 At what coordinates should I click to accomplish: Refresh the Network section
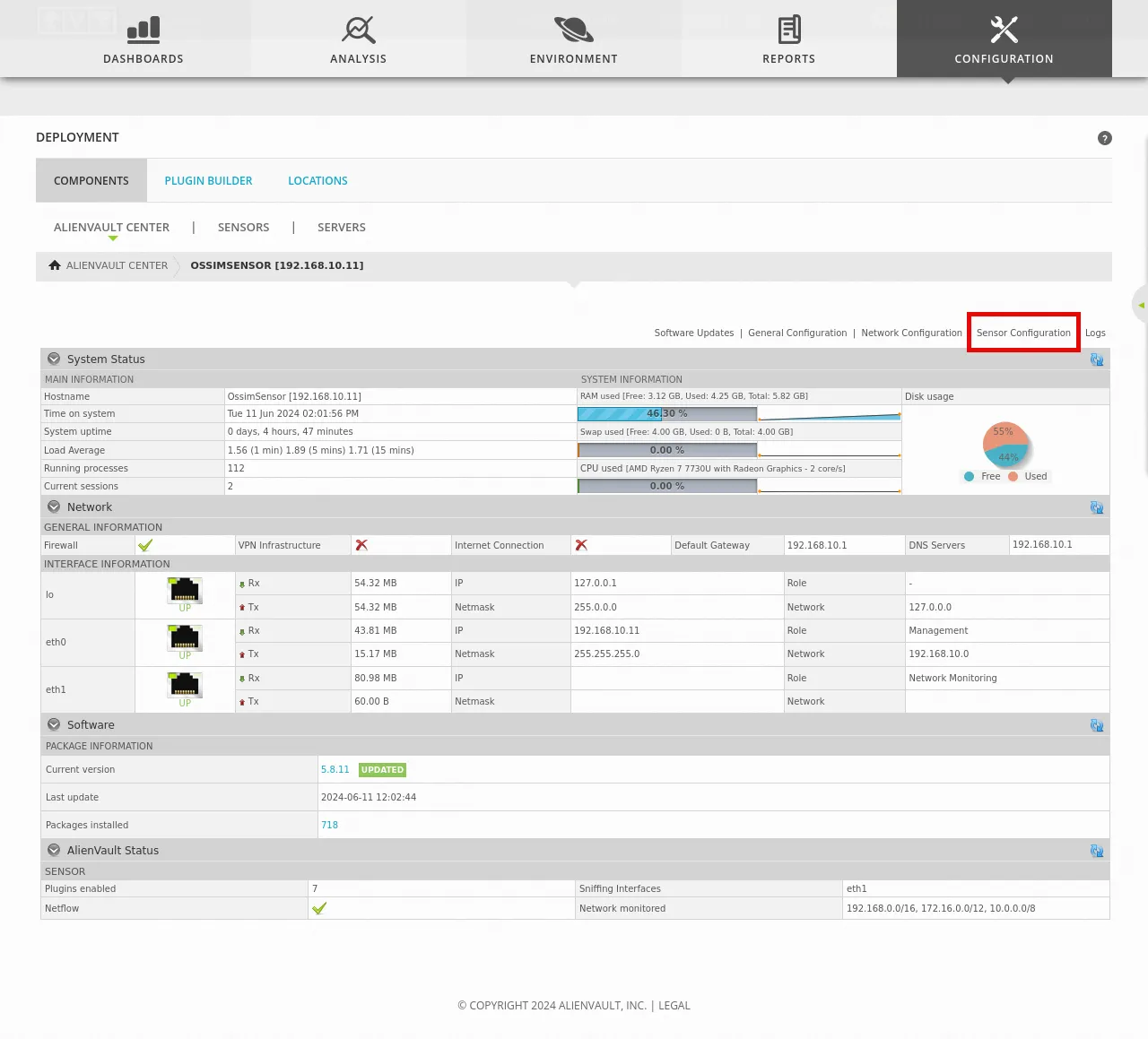click(1096, 507)
